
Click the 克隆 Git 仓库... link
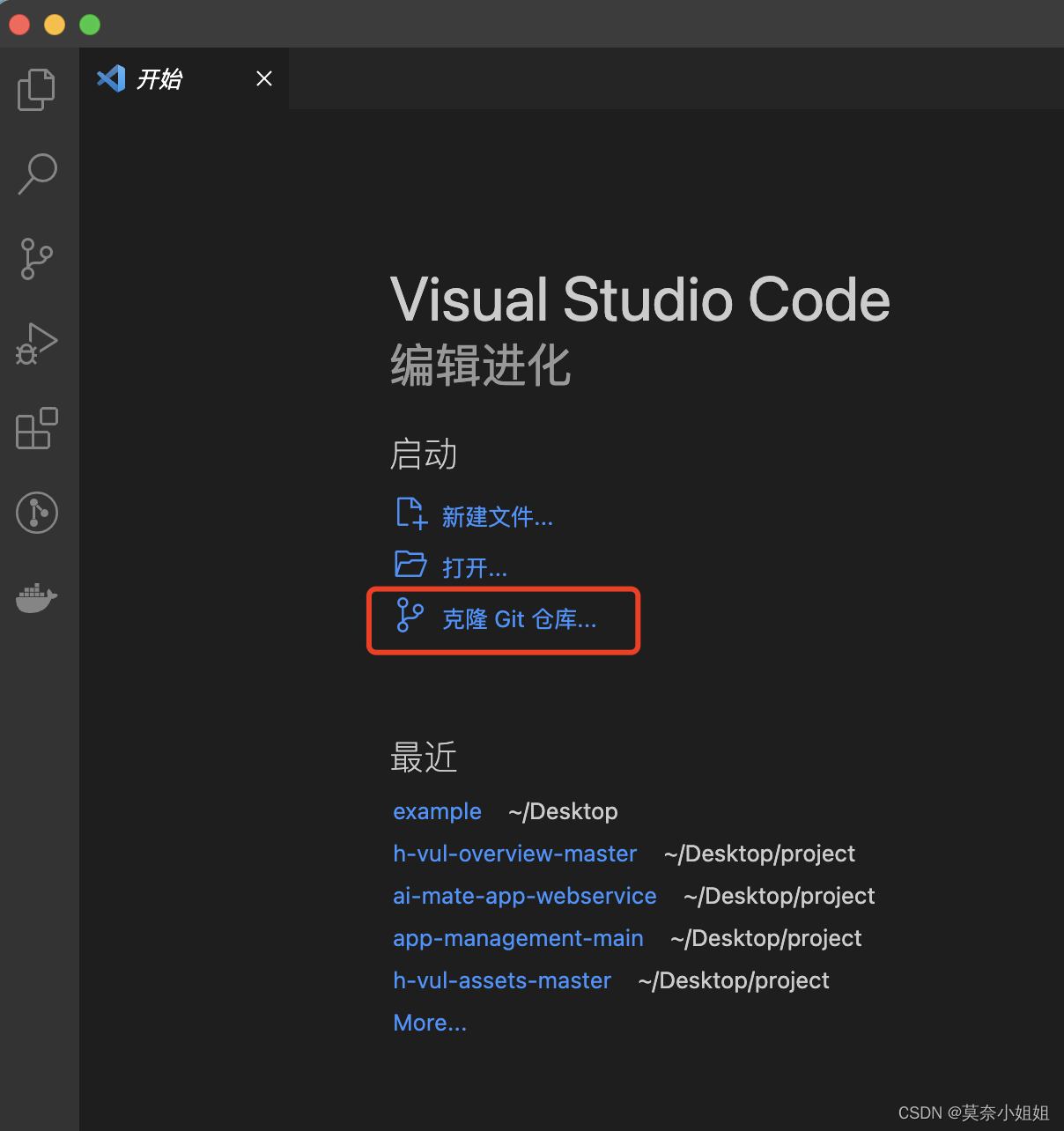click(520, 619)
